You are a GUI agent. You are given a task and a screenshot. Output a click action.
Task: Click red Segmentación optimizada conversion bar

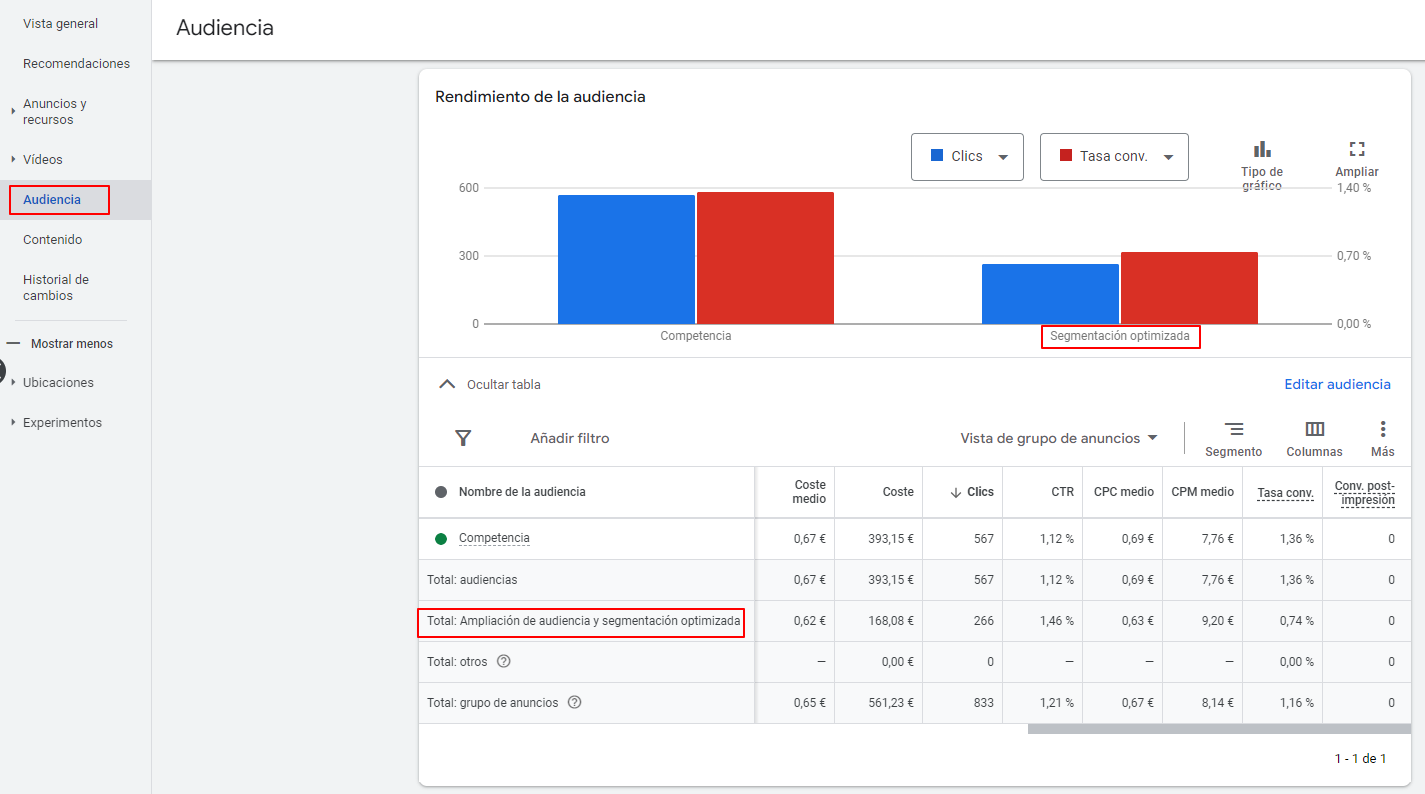[1189, 288]
